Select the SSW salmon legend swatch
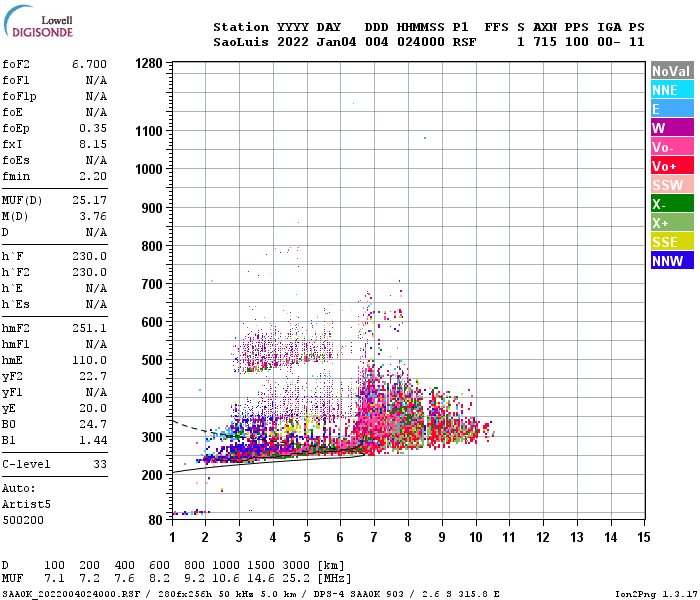Screen dimensions: 700x600 672,185
